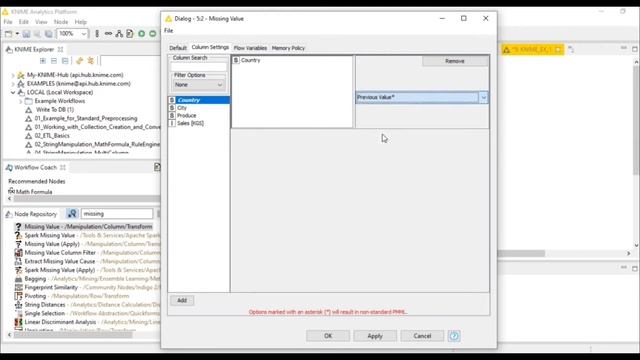This screenshot has height=360, width=640.
Task: Select the Produce column in list
Action: click(x=199, y=116)
